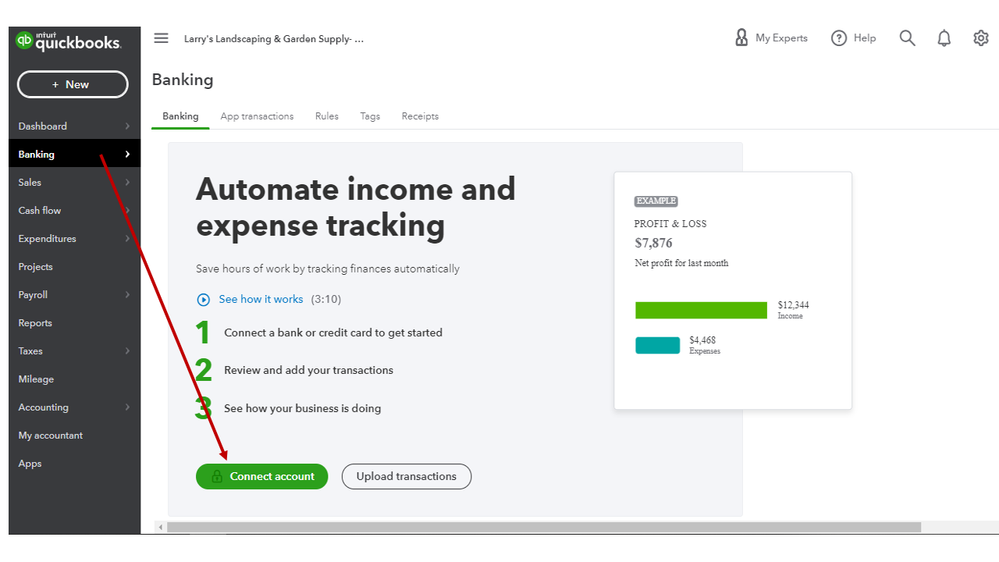This screenshot has width=999, height=562.
Task: Click Upload transactions button
Action: pyautogui.click(x=406, y=477)
